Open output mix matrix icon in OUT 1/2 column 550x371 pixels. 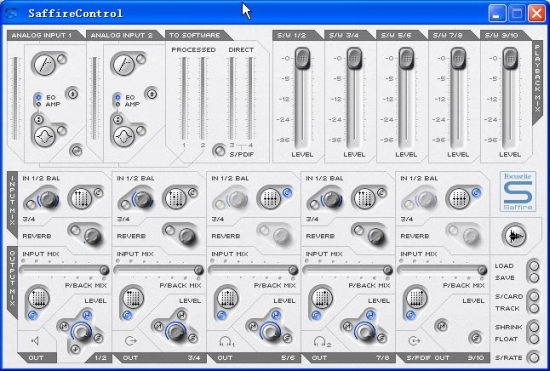pyautogui.click(x=38, y=298)
